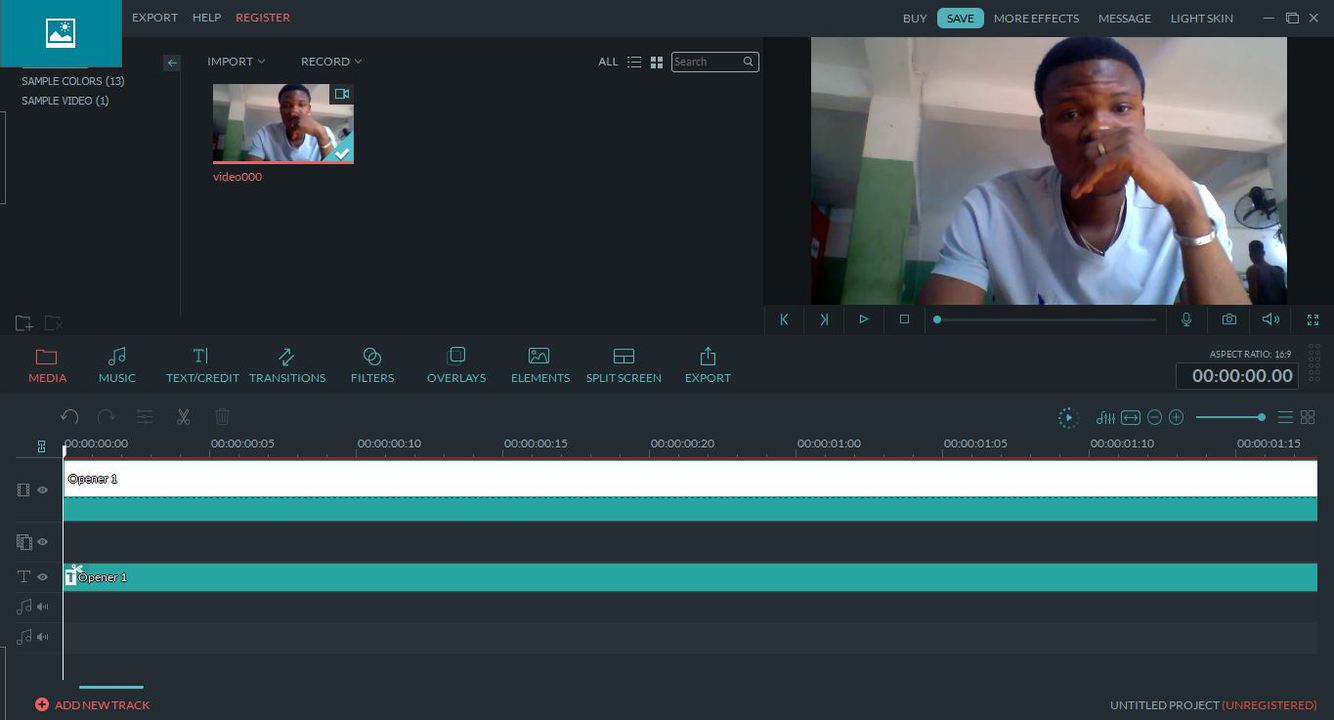Take a snapshot with the camera icon
Image resolution: width=1334 pixels, height=720 pixels.
(x=1228, y=319)
